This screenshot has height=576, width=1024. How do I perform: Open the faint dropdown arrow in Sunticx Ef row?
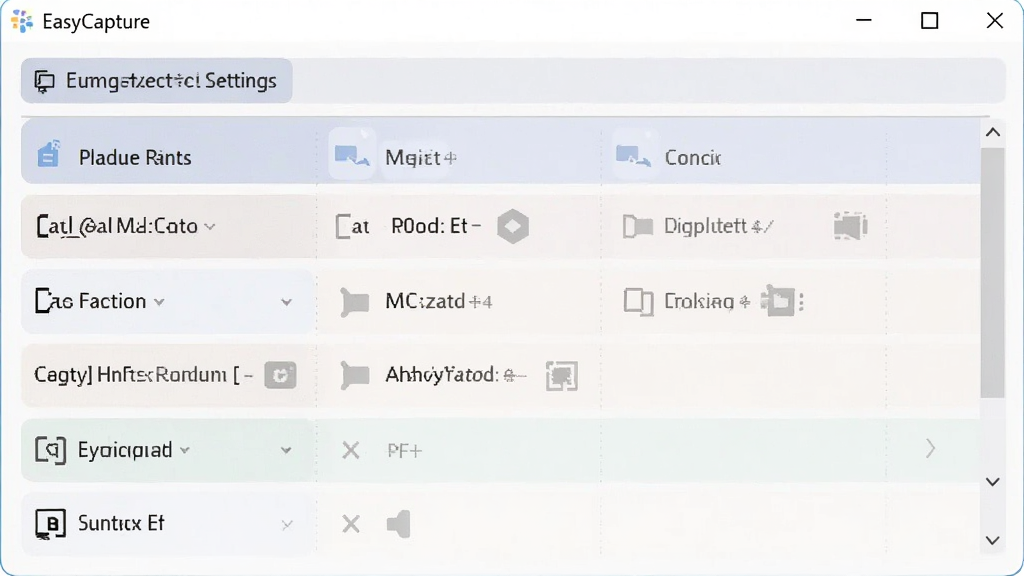coord(287,525)
